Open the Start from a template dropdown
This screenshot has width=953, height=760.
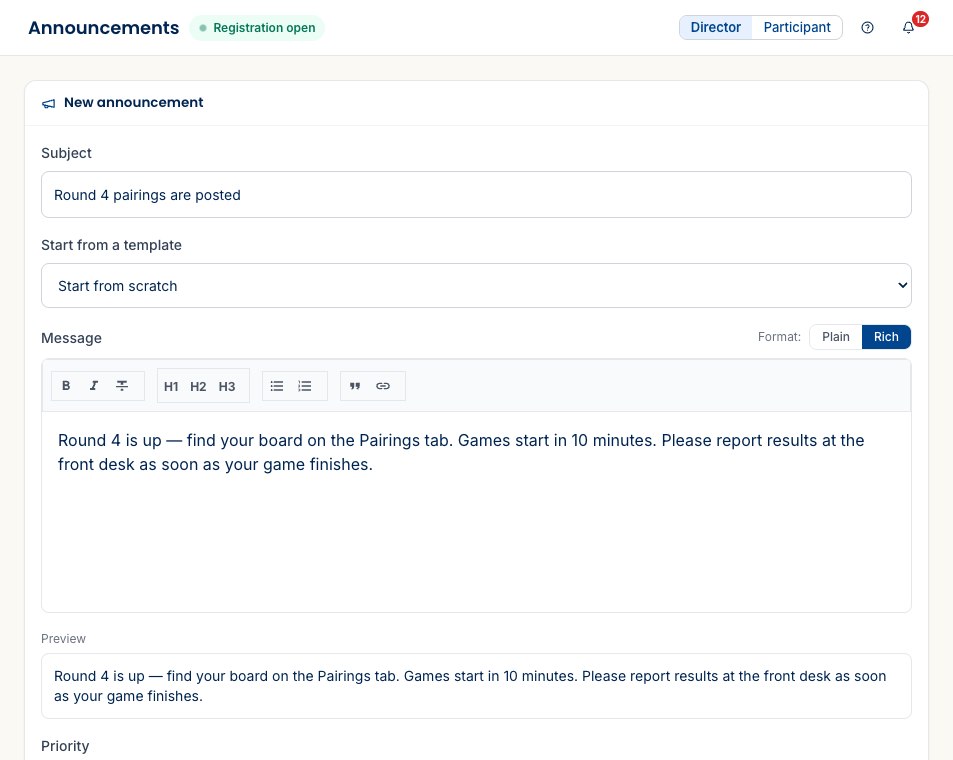476,286
